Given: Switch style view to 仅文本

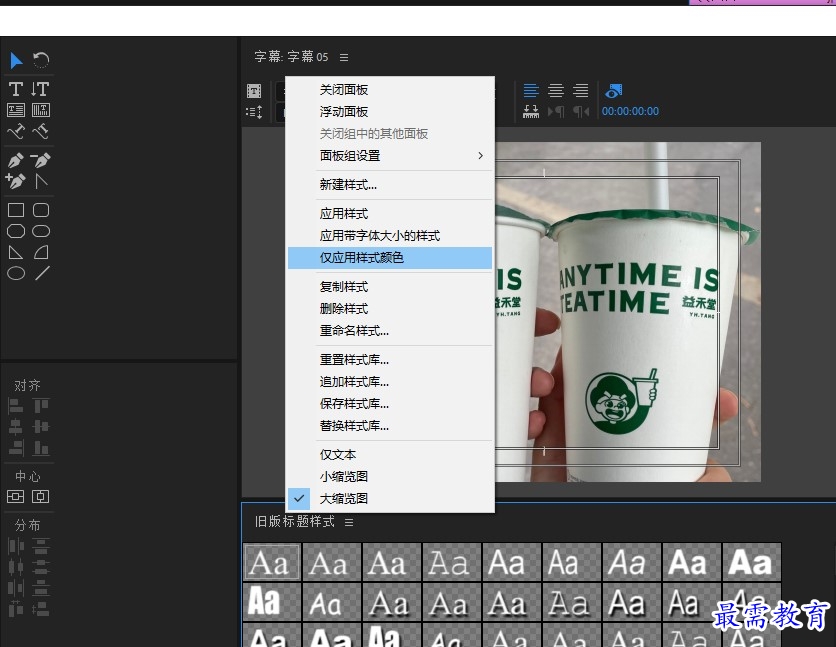Looking at the screenshot, I should [x=390, y=455].
